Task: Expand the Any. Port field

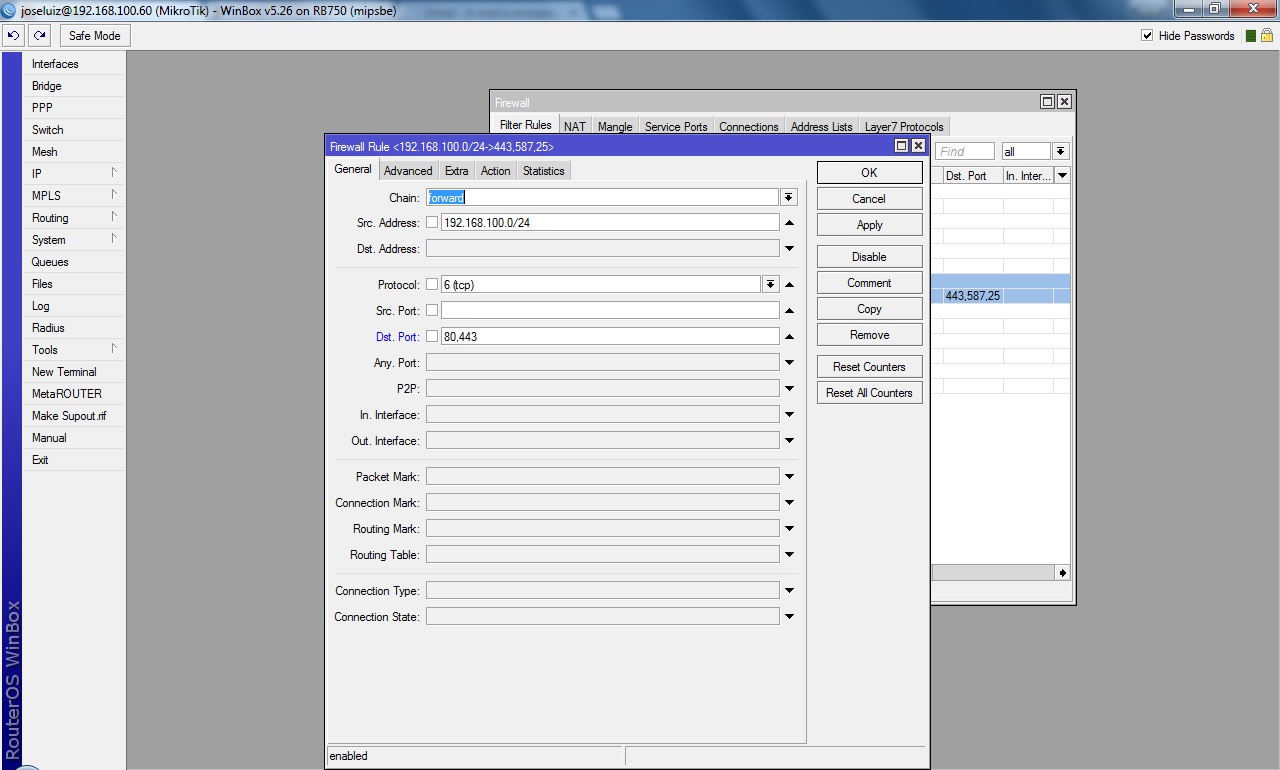Action: [789, 363]
